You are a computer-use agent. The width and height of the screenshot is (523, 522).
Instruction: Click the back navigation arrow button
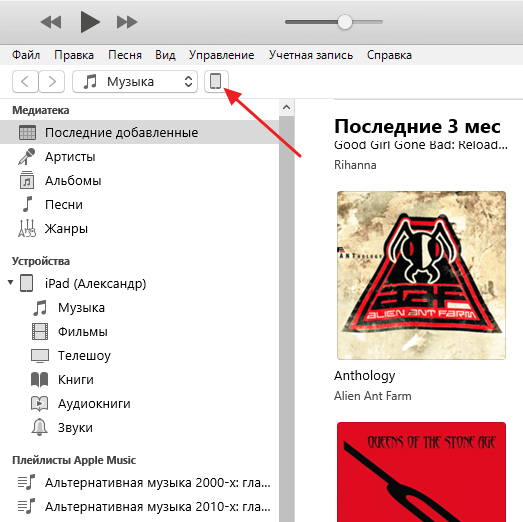point(25,81)
